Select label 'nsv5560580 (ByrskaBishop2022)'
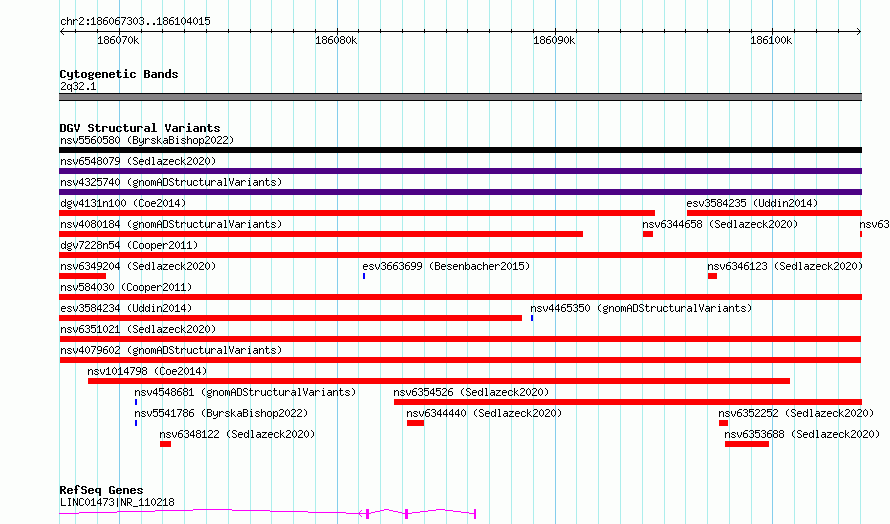The height and width of the screenshot is (524, 890). click(147, 140)
